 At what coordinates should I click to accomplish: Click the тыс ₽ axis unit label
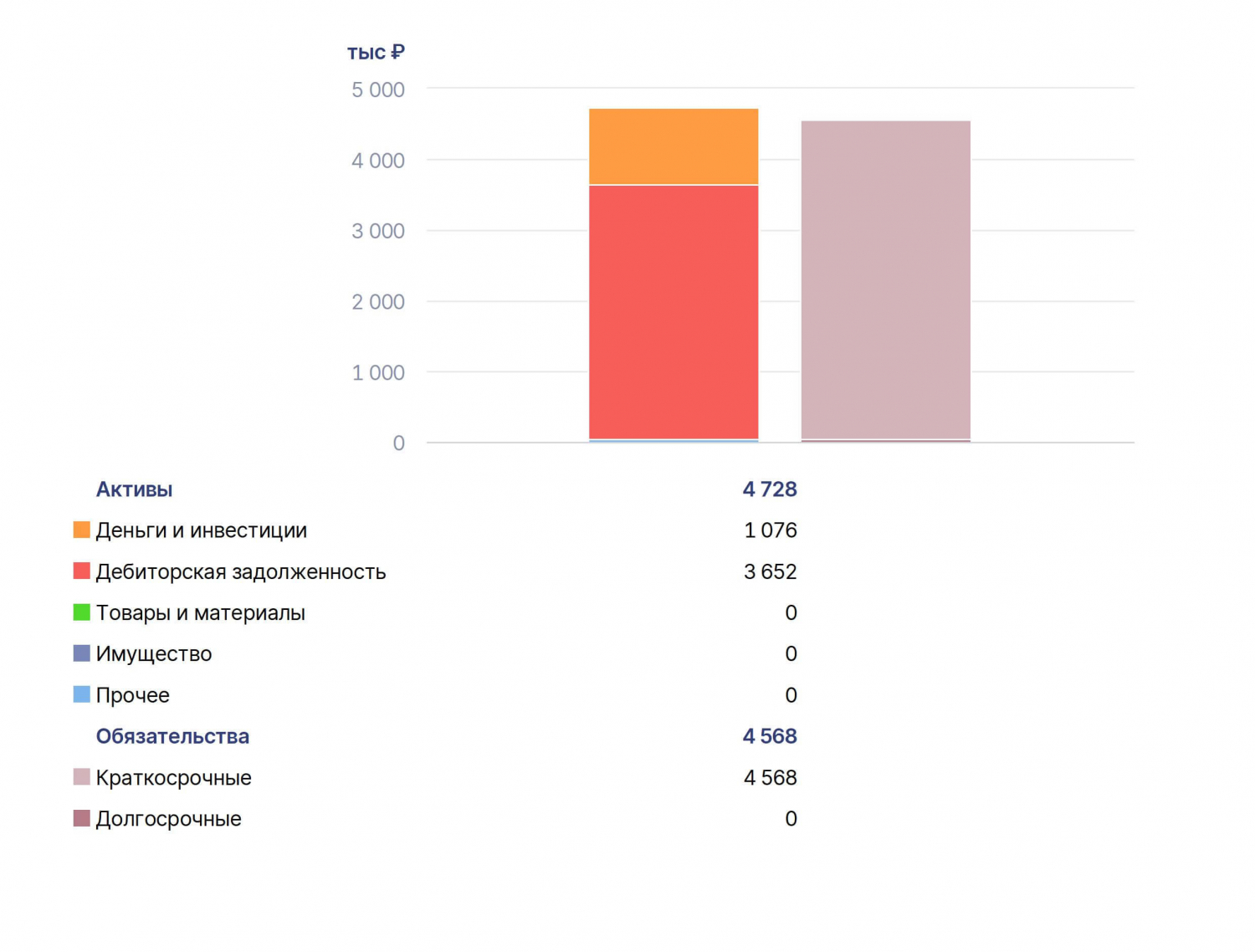(376, 52)
